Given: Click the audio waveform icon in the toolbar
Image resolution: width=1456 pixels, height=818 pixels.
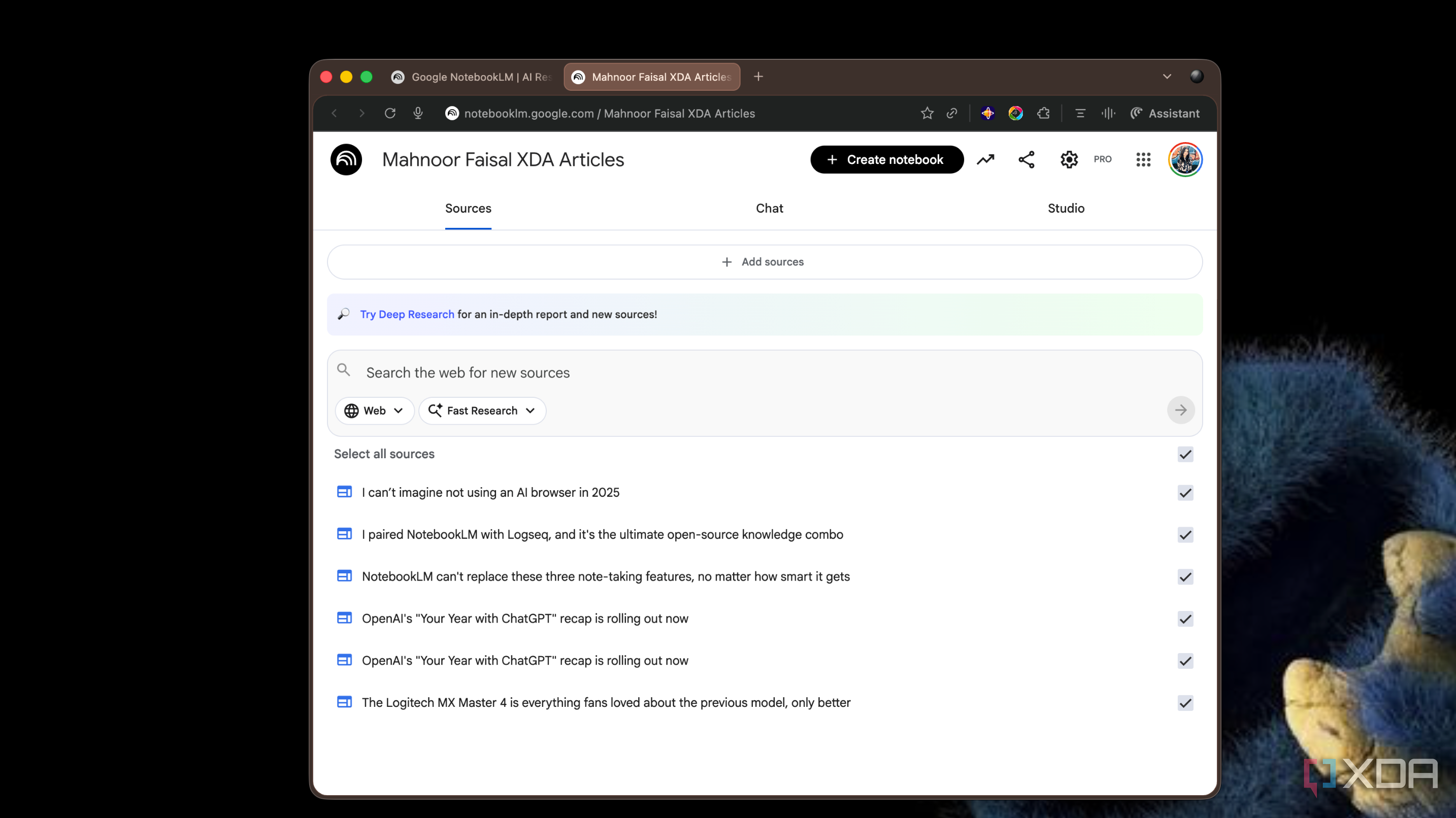Looking at the screenshot, I should click(x=1108, y=114).
